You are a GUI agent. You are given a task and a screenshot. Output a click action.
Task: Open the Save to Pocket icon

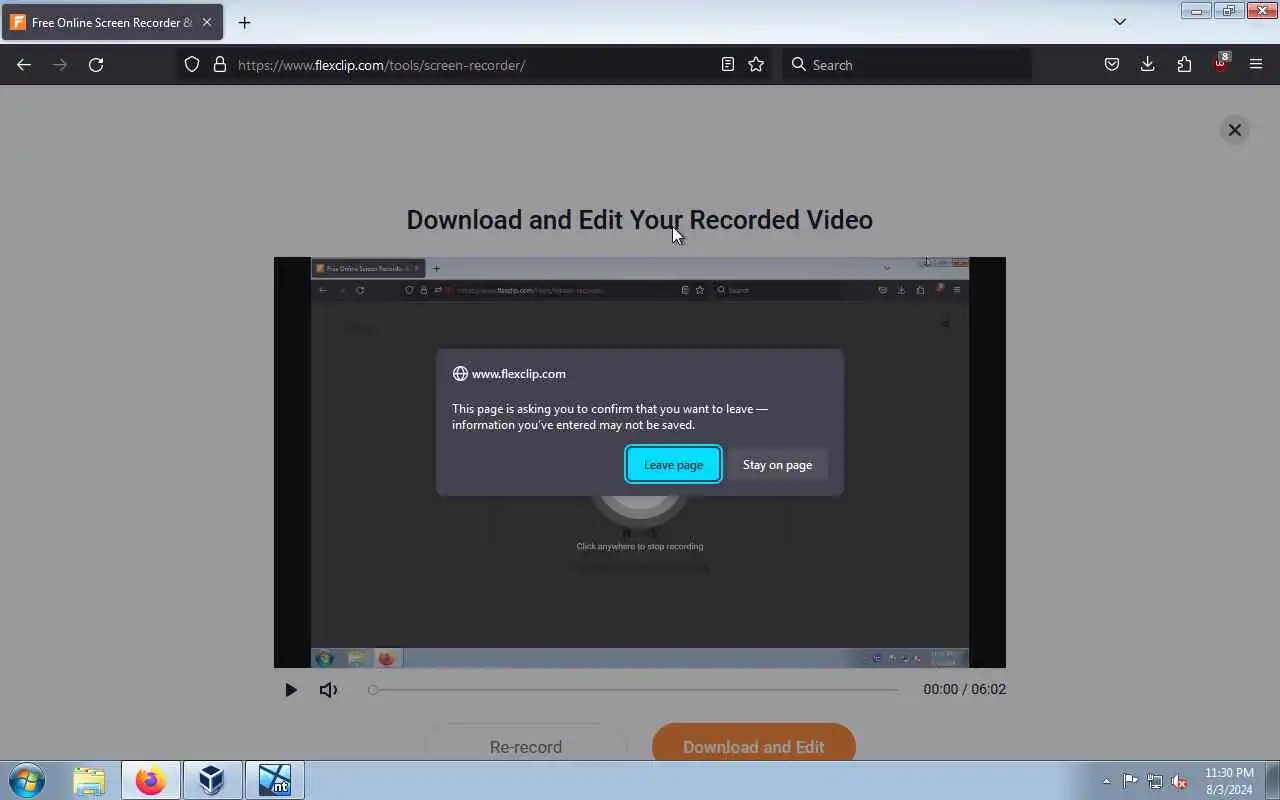point(1112,65)
